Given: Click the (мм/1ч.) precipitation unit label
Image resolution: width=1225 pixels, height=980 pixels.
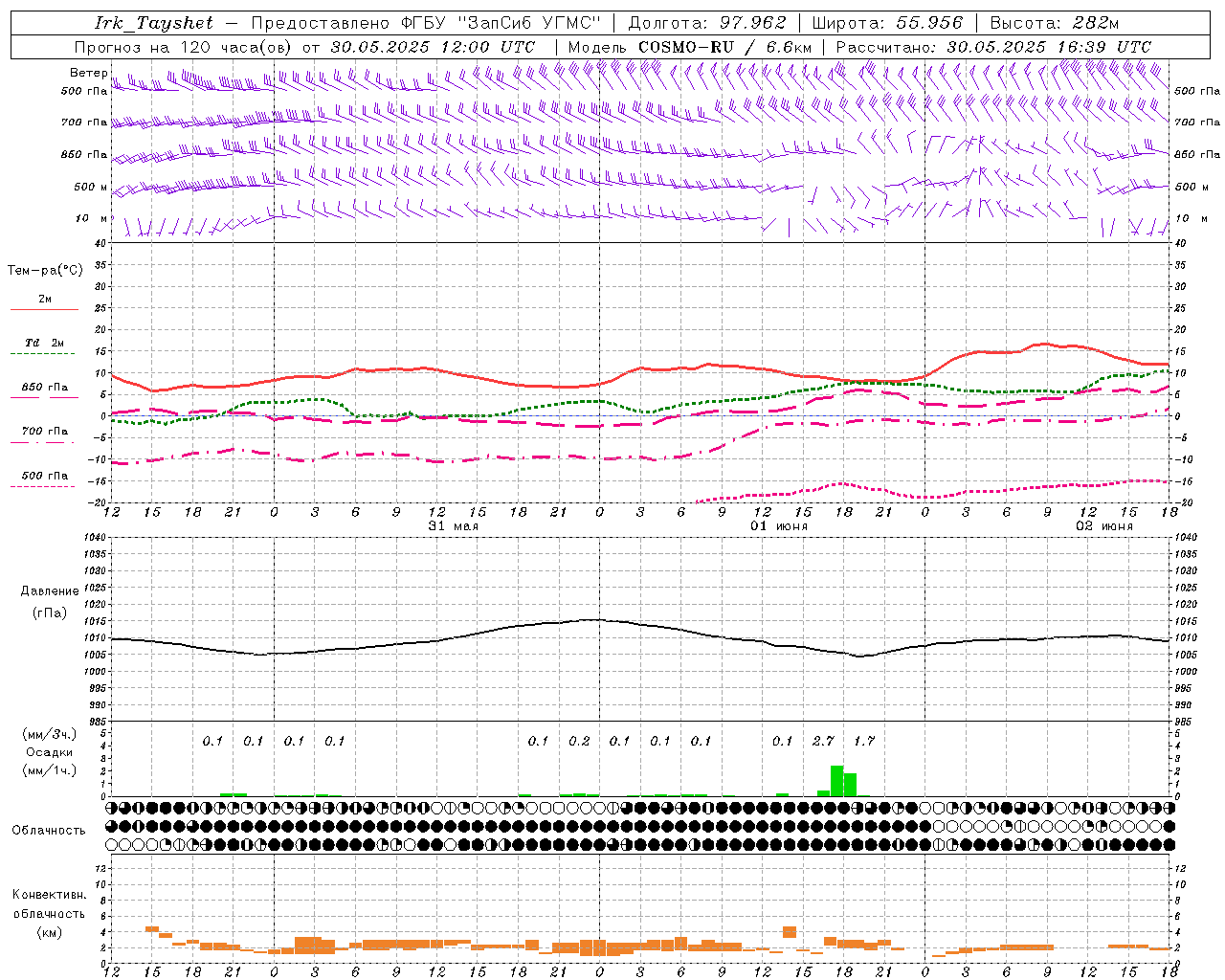Looking at the screenshot, I should pyautogui.click(x=50, y=770).
